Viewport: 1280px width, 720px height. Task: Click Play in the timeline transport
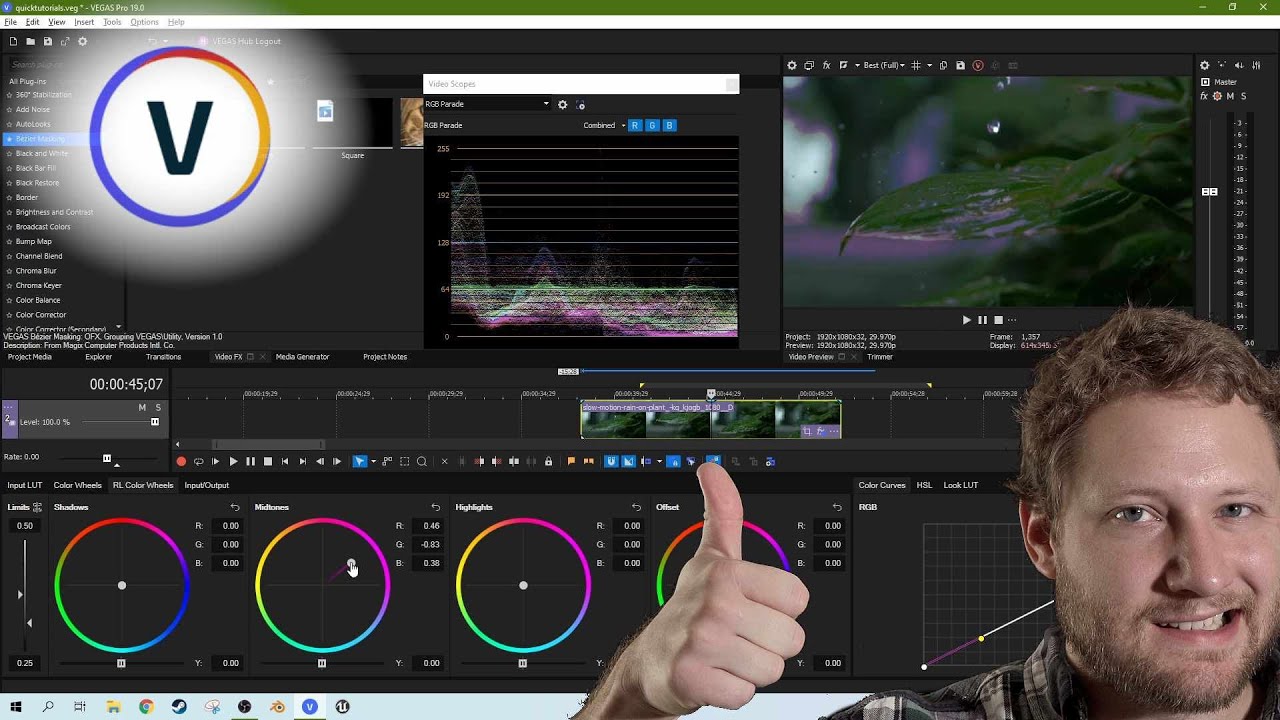click(x=233, y=461)
